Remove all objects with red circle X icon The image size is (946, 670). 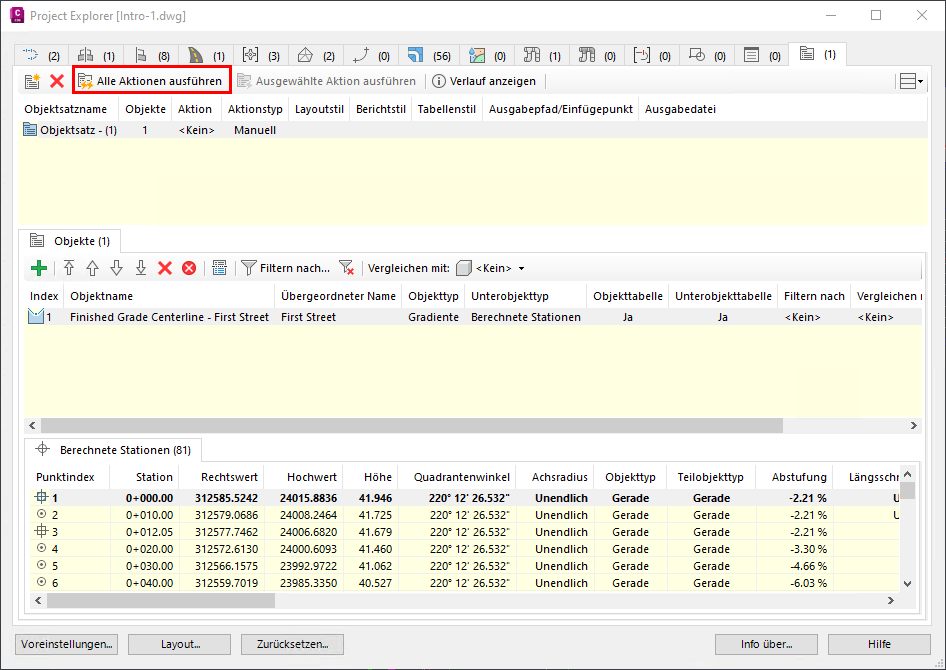point(189,268)
